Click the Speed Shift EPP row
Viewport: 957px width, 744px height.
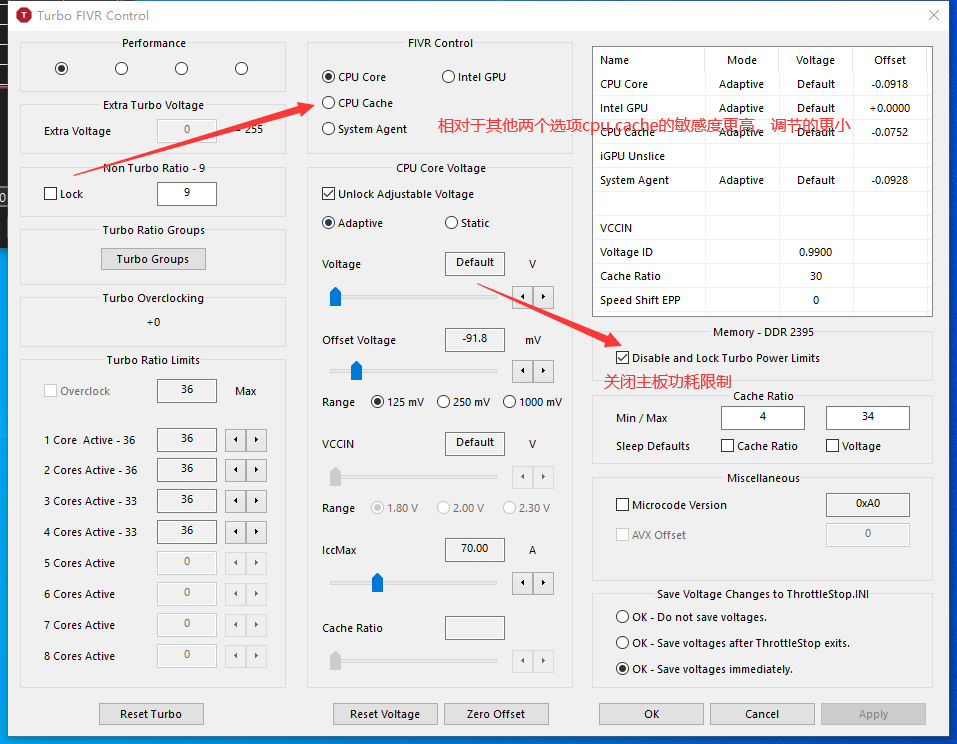[x=761, y=300]
